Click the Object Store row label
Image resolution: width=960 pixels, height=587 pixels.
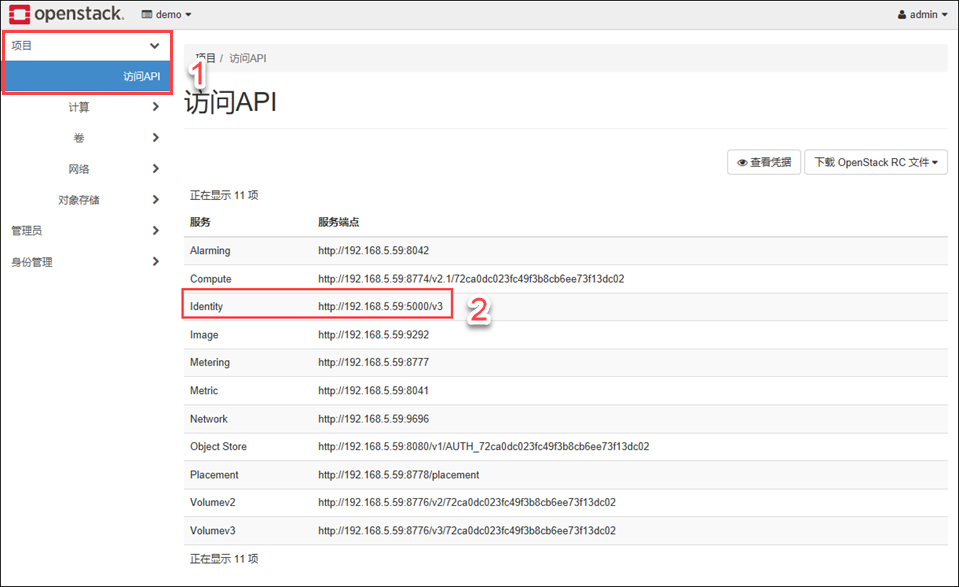(218, 447)
